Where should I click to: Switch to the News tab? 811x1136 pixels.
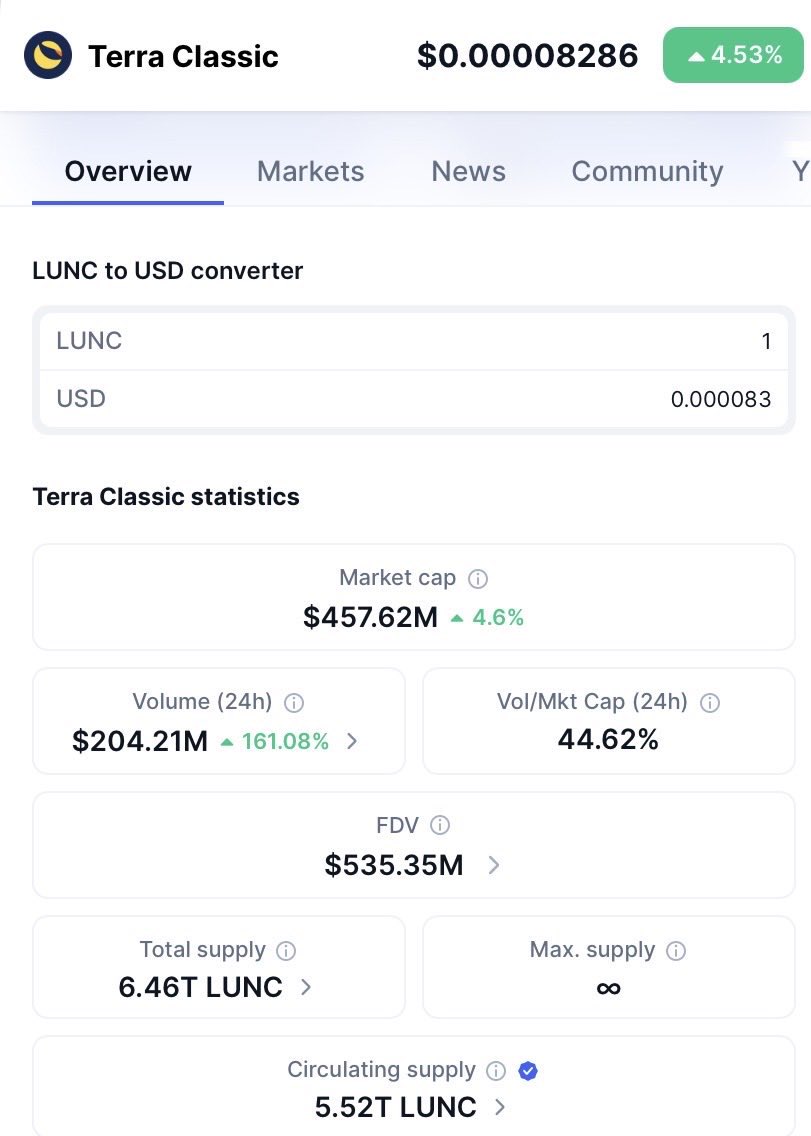(468, 172)
